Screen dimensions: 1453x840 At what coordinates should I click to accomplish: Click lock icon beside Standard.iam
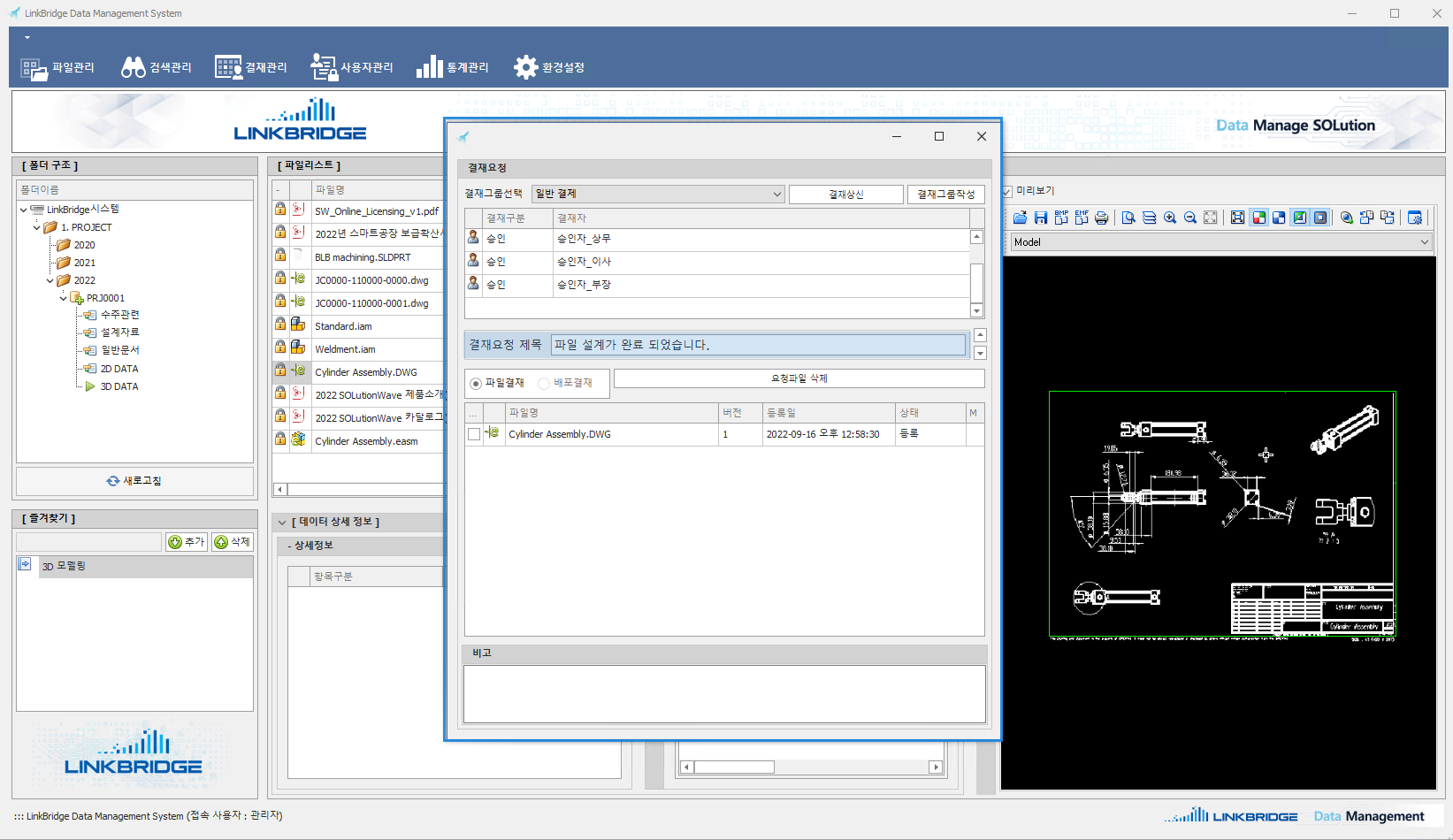[x=280, y=325]
